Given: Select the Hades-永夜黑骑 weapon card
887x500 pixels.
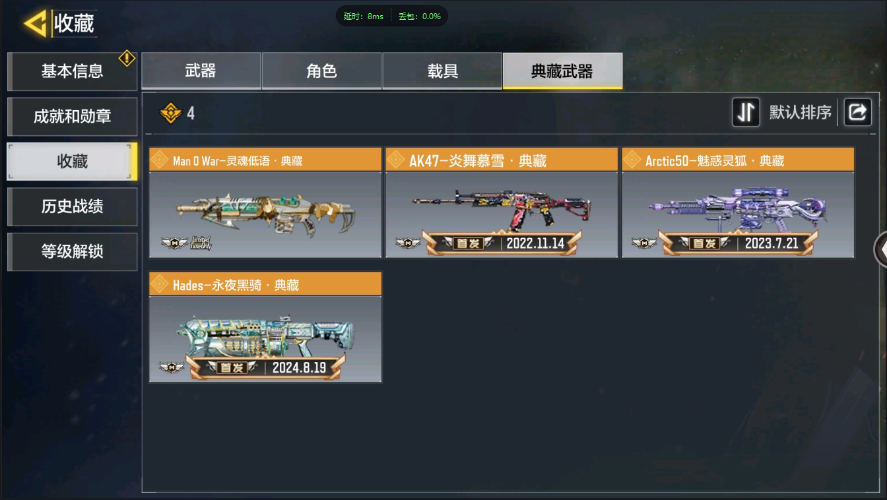Looking at the screenshot, I should [x=265, y=327].
